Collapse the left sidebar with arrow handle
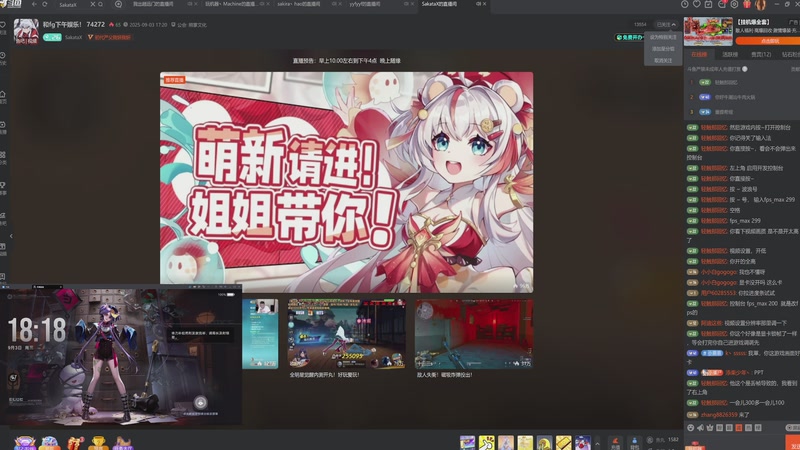 click(x=11, y=236)
